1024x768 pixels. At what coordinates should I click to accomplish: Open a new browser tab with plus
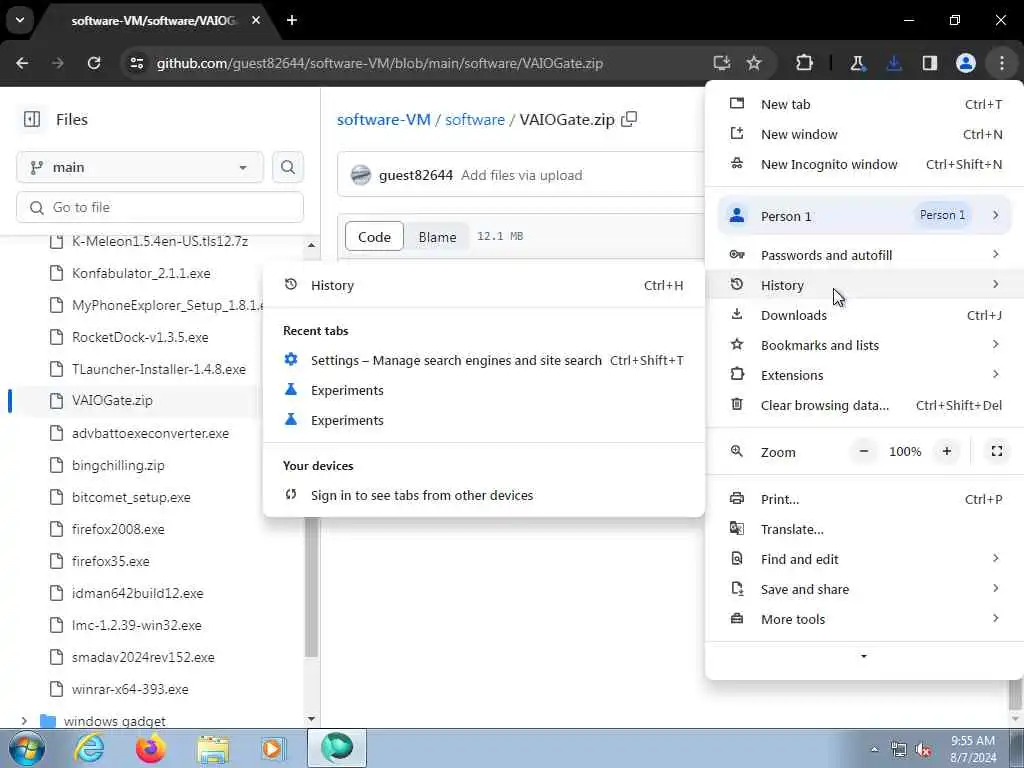click(292, 20)
